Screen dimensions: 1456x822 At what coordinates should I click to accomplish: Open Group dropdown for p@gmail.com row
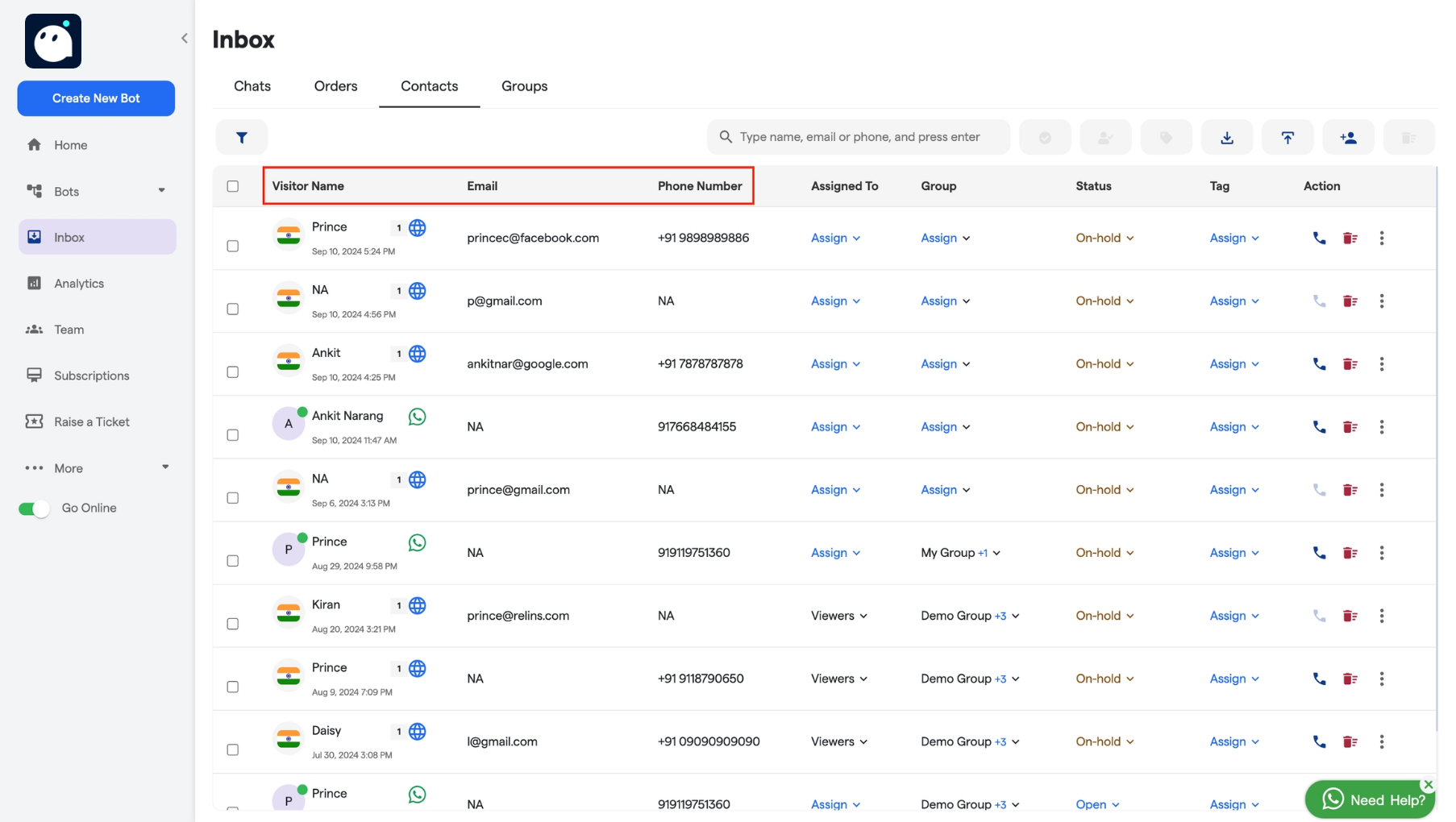point(945,301)
